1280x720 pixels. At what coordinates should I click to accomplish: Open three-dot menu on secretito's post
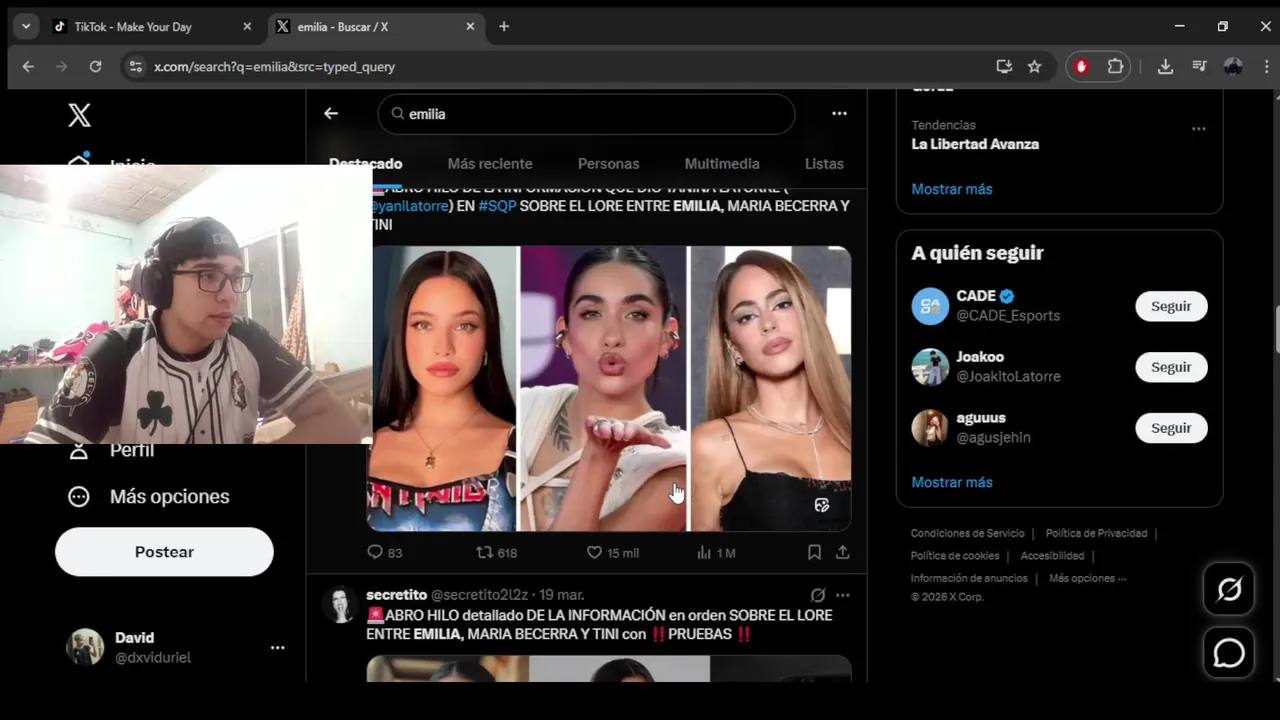click(842, 595)
